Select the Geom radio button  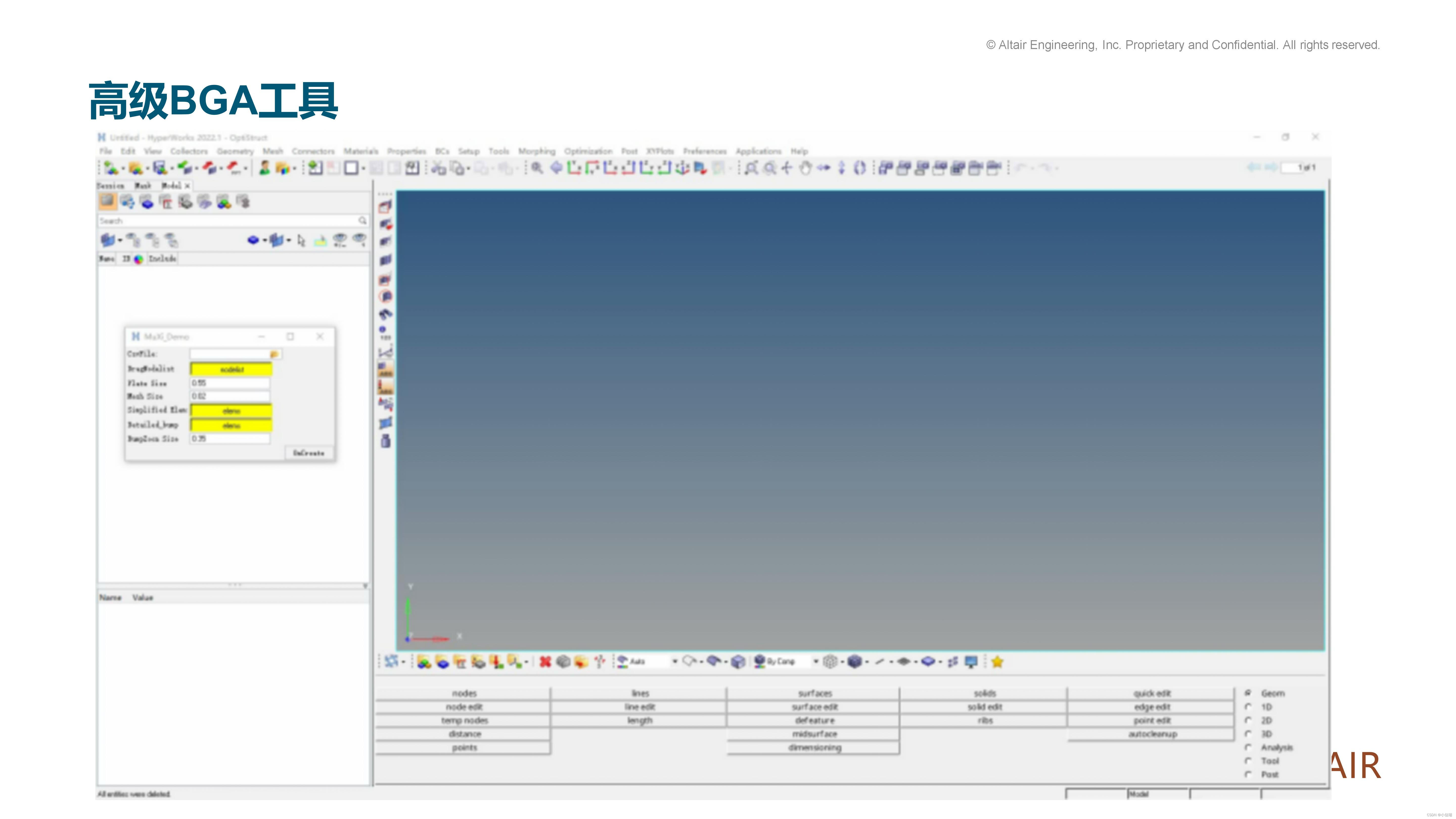pyautogui.click(x=1248, y=693)
